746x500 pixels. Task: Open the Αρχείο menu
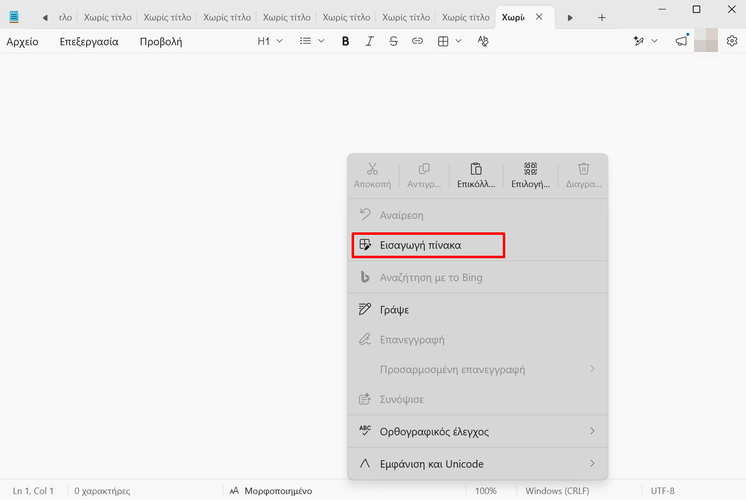coord(23,41)
